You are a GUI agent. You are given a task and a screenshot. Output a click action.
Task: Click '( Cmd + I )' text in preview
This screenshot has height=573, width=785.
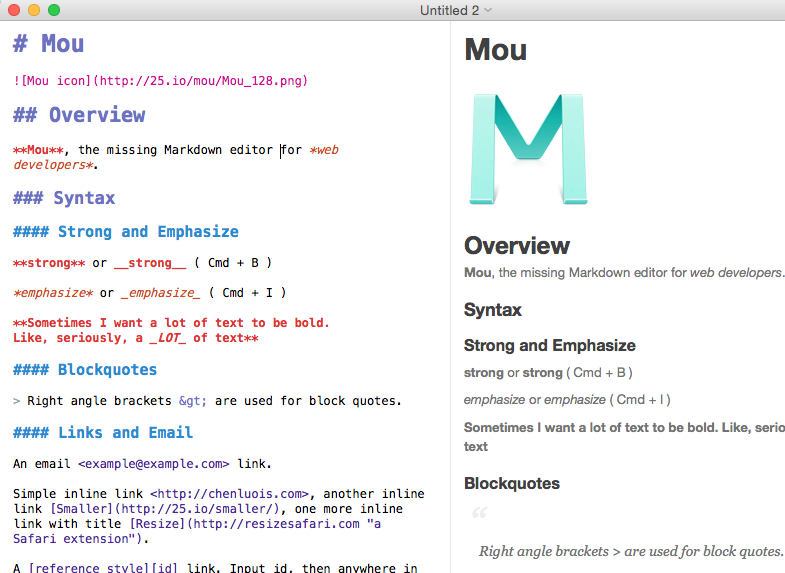click(639, 400)
